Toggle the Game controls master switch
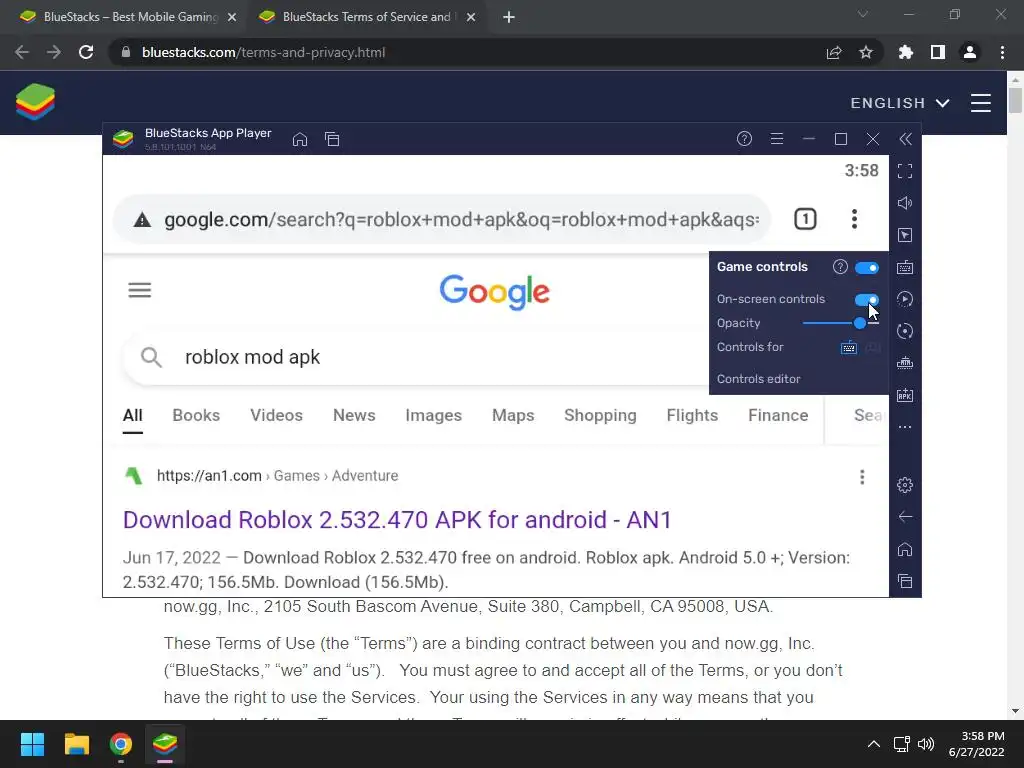The height and width of the screenshot is (768, 1024). pos(867,268)
